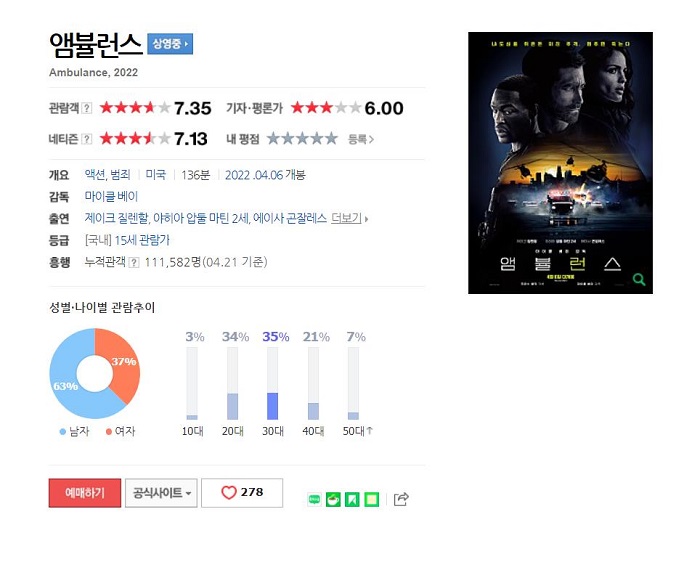
Task: Open the 액션 genre link
Action: [94, 175]
